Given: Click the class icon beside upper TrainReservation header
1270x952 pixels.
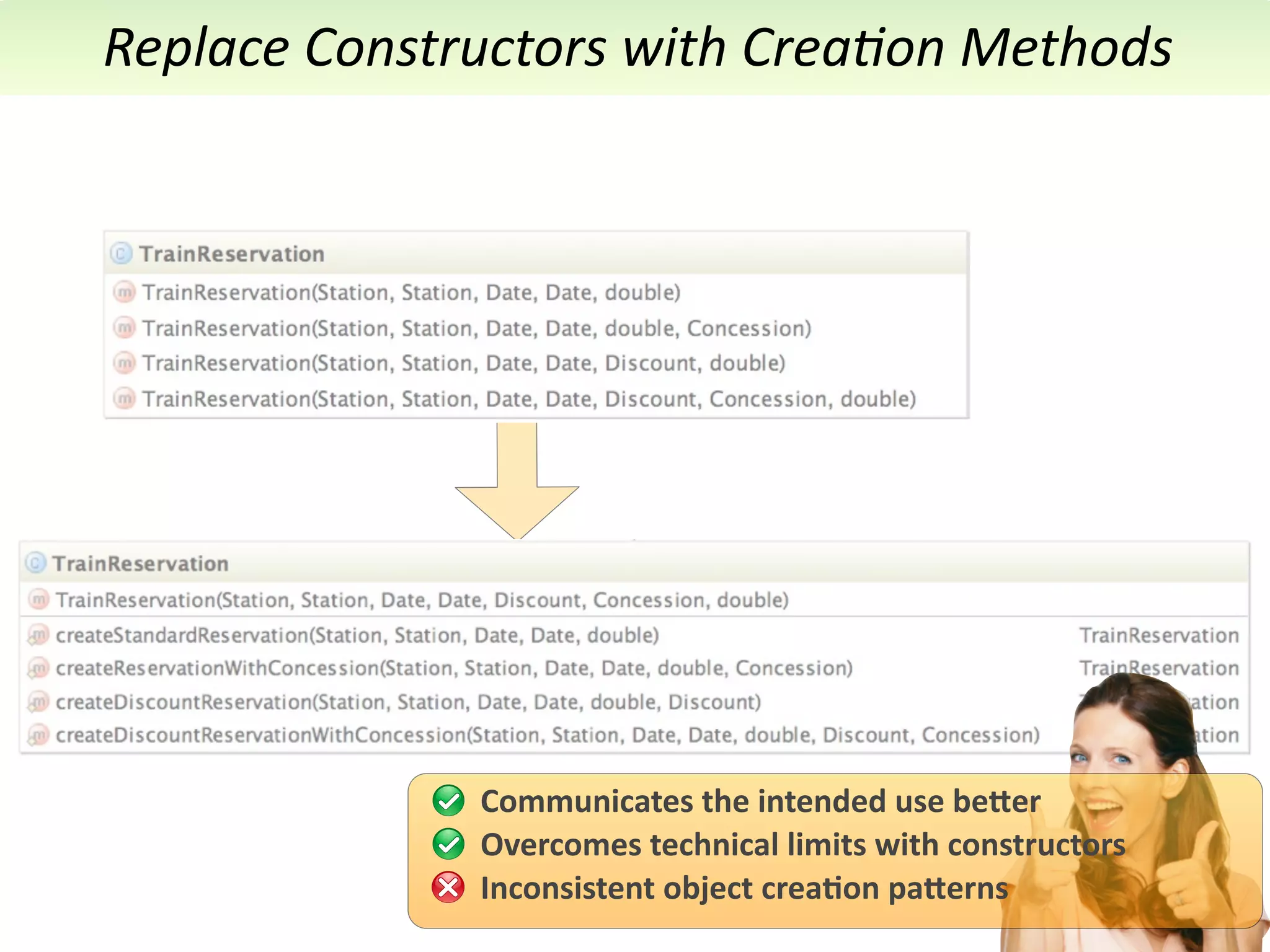Looking at the screenshot, I should tap(122, 253).
